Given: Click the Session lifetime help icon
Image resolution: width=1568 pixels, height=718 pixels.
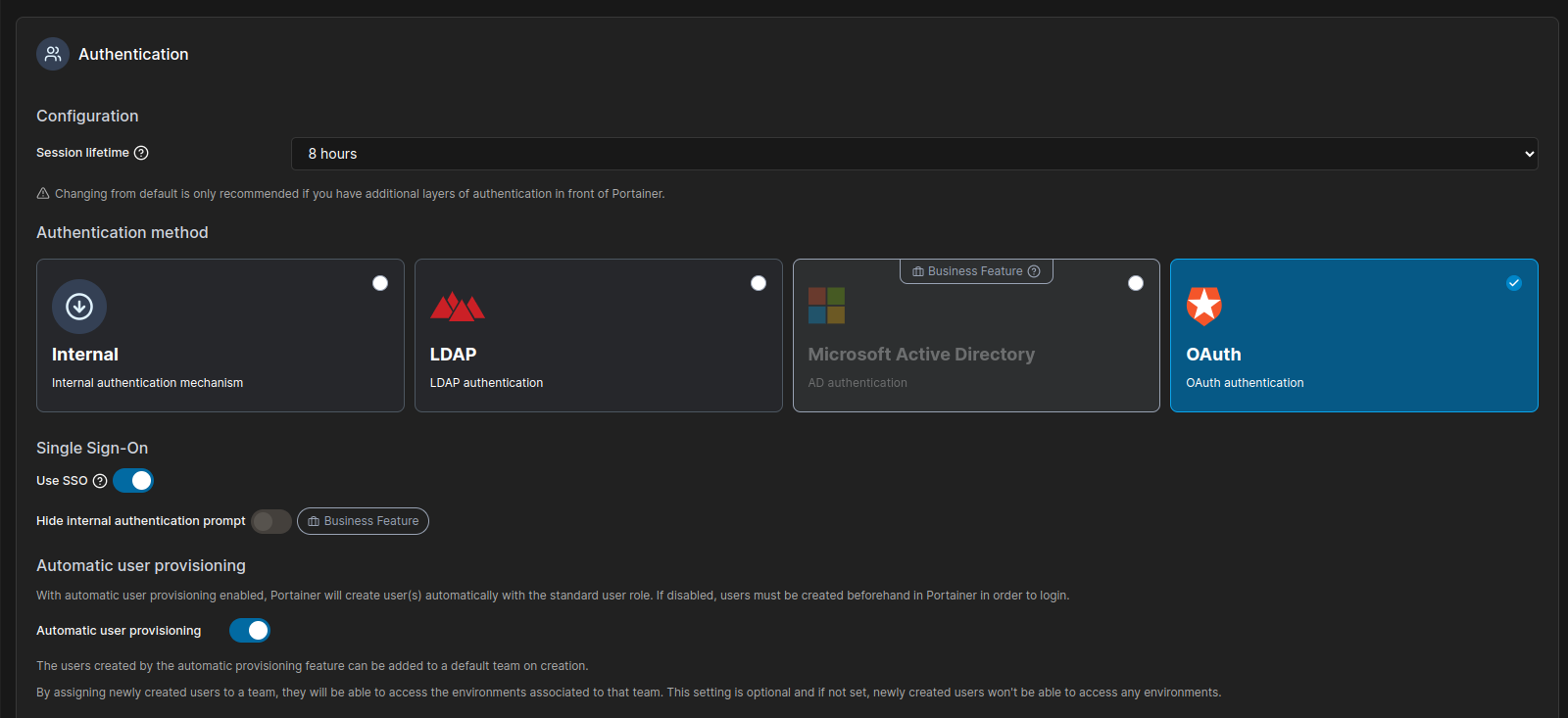Looking at the screenshot, I should [x=141, y=153].
